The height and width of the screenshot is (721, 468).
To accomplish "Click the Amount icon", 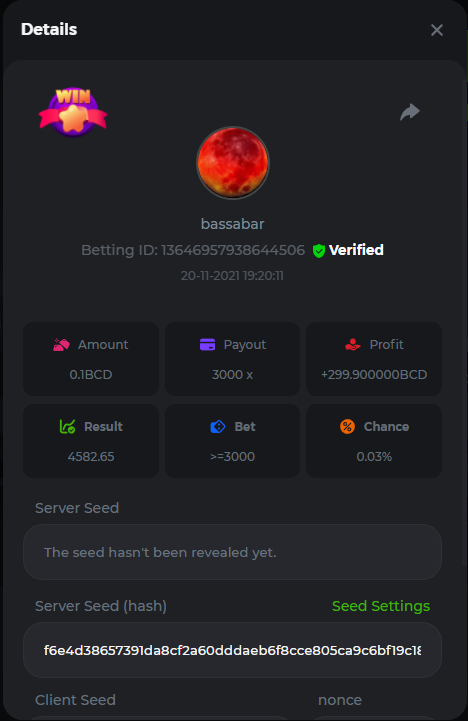I will tap(61, 344).
